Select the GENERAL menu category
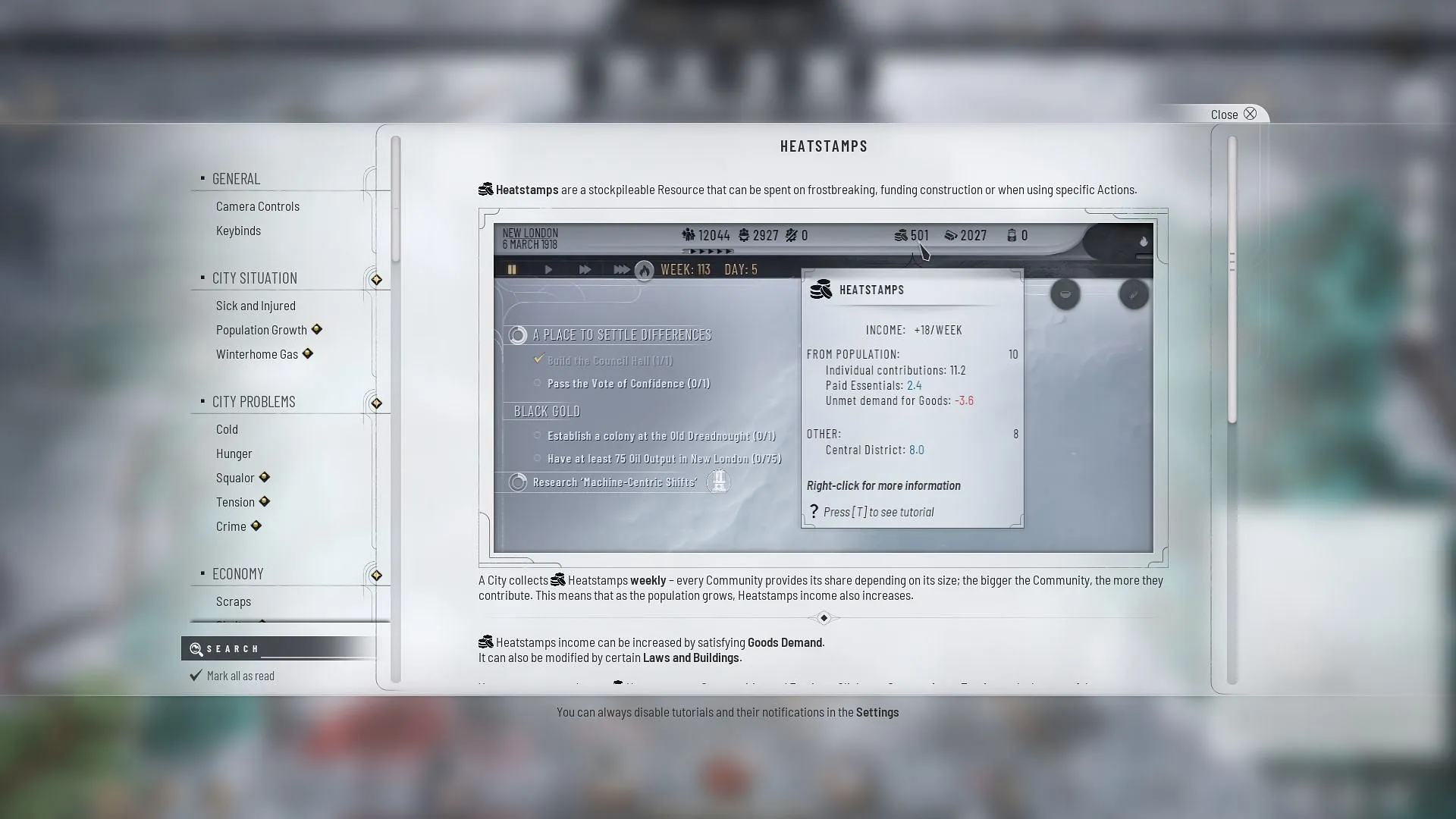 pyautogui.click(x=235, y=178)
